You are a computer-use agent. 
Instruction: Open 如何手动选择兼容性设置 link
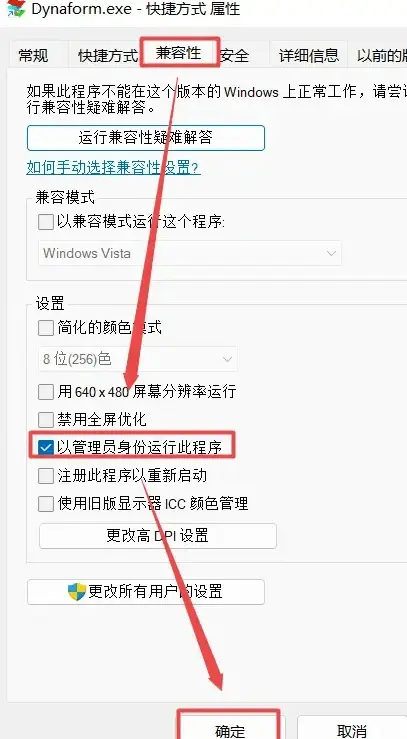coord(114,167)
